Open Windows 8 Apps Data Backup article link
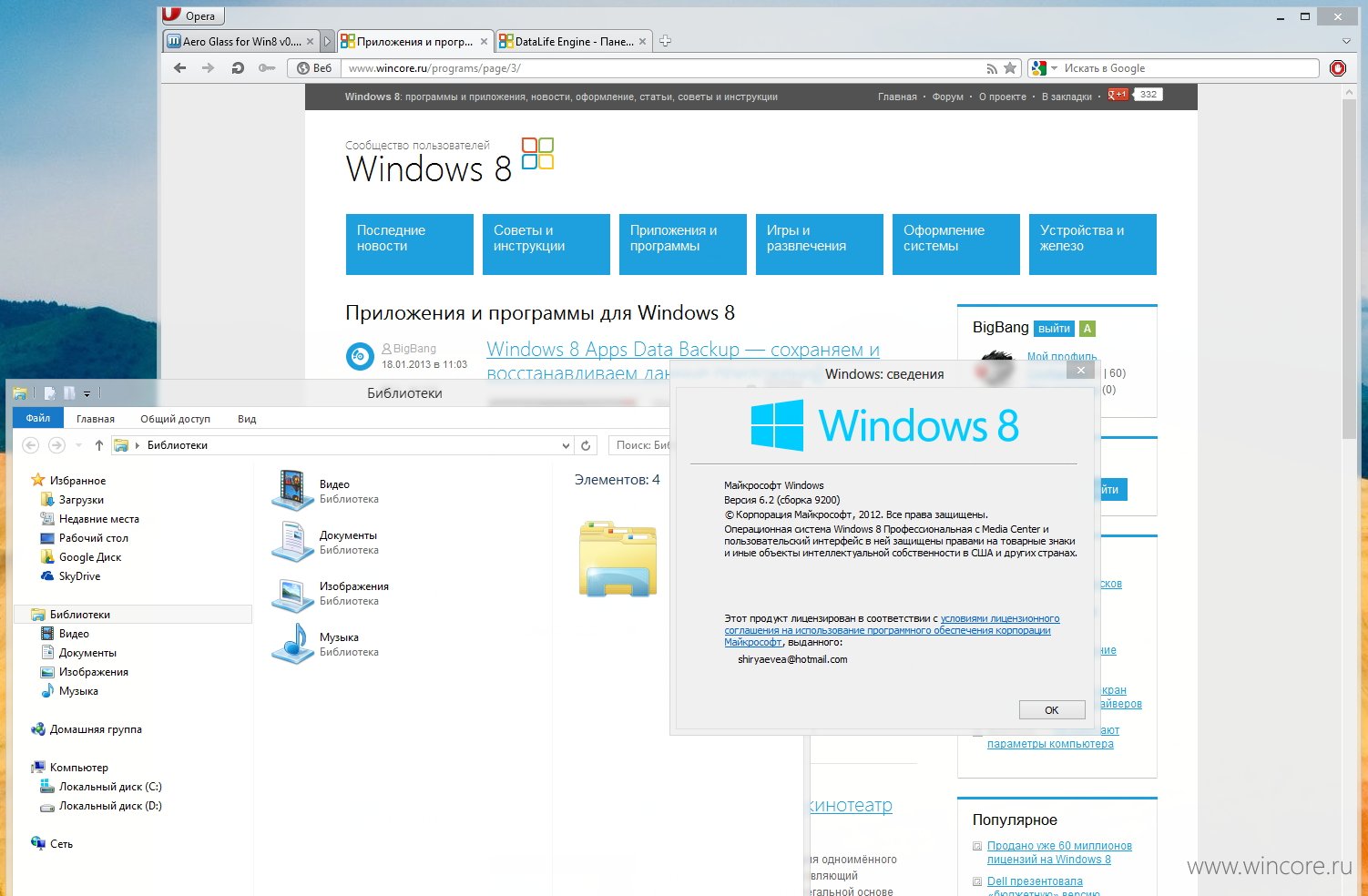1368x896 pixels. click(683, 361)
